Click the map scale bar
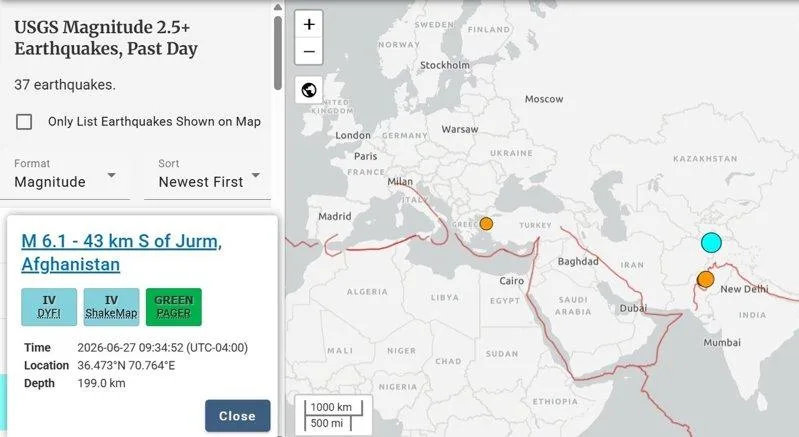The height and width of the screenshot is (437, 799). [x=333, y=415]
